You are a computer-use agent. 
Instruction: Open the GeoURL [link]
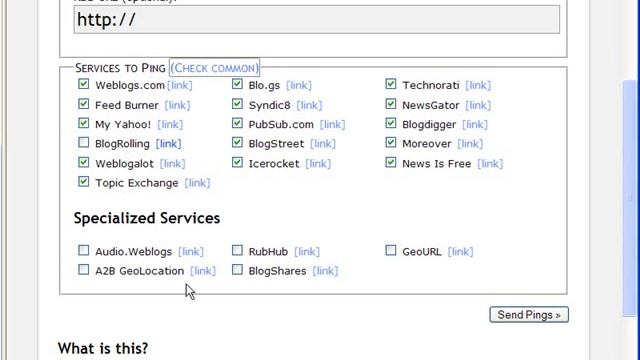pos(460,251)
